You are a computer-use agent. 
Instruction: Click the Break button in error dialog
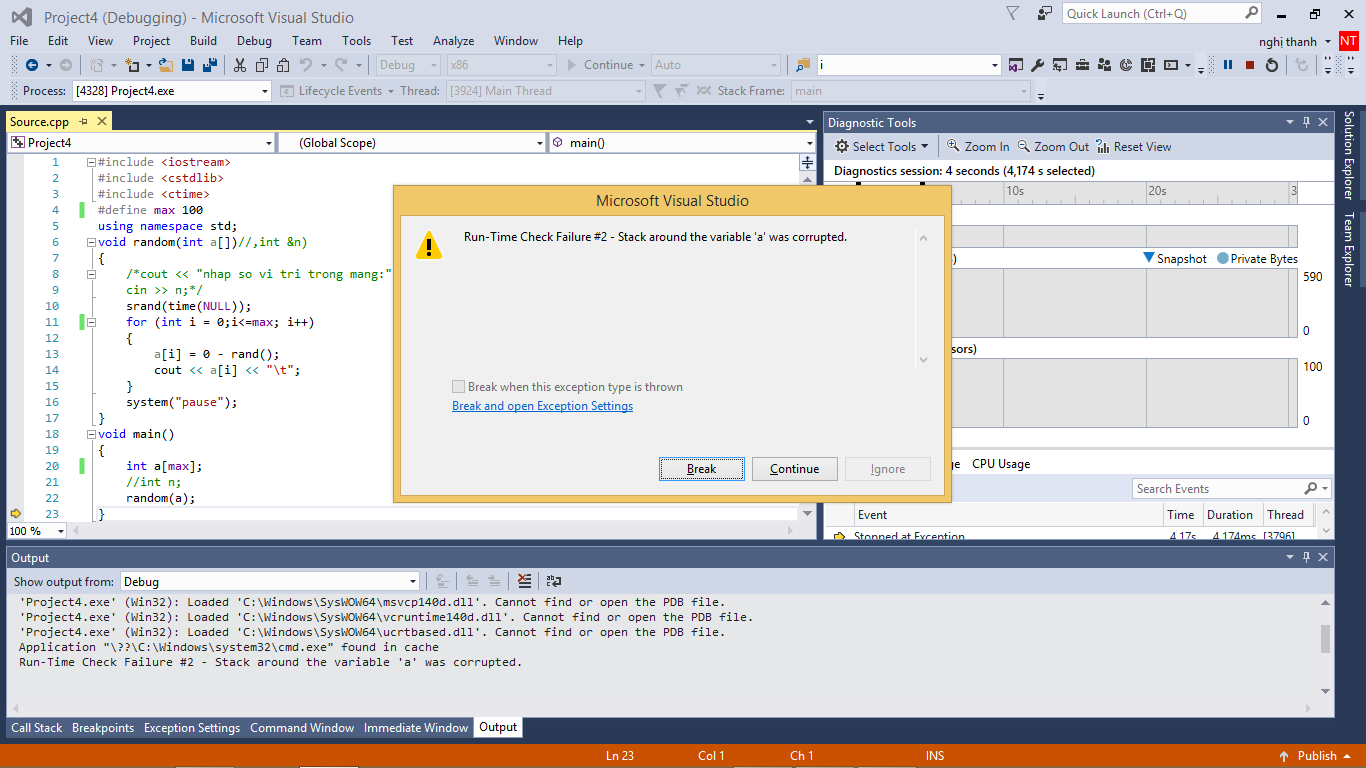point(702,469)
